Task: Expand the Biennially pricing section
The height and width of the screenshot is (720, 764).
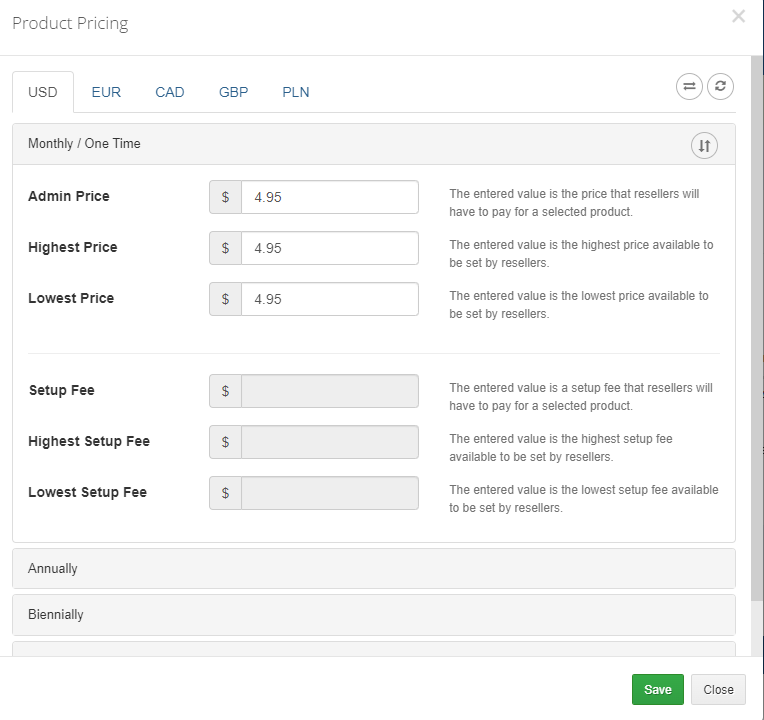Action: coord(374,615)
